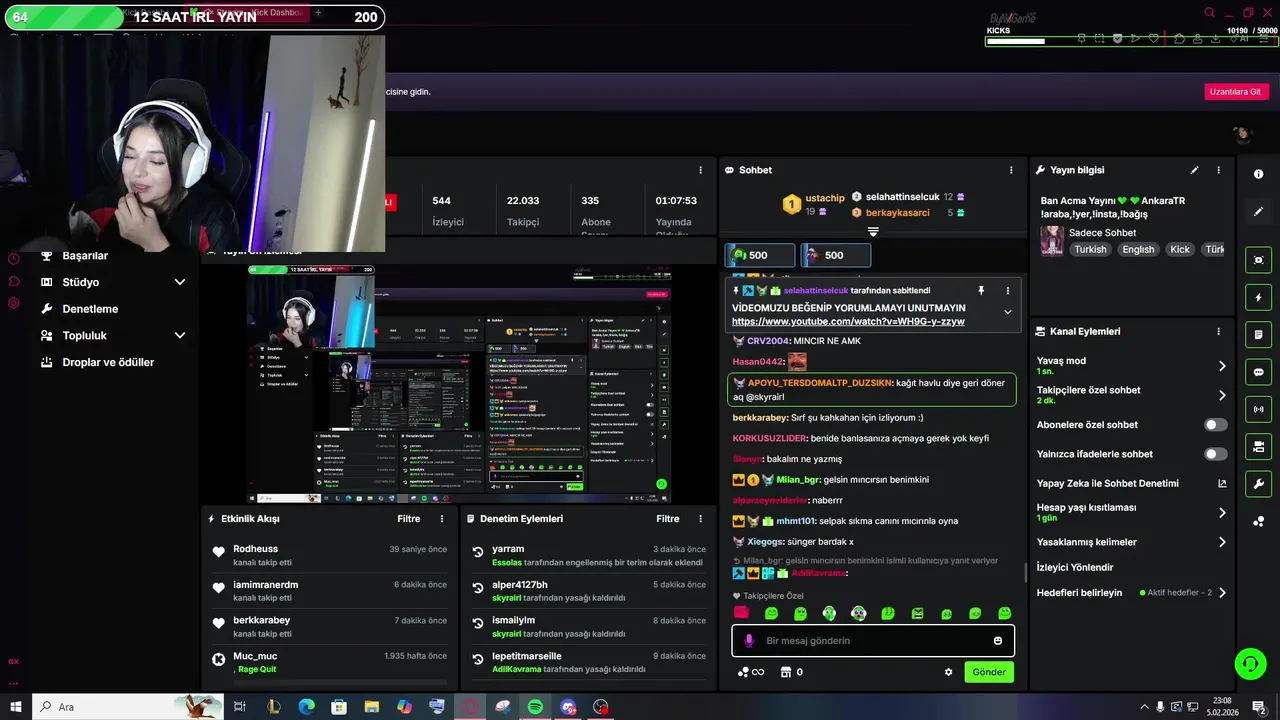Image resolution: width=1280 pixels, height=720 pixels.
Task: Click the Bir mesaj gönderin input field
Action: [872, 641]
